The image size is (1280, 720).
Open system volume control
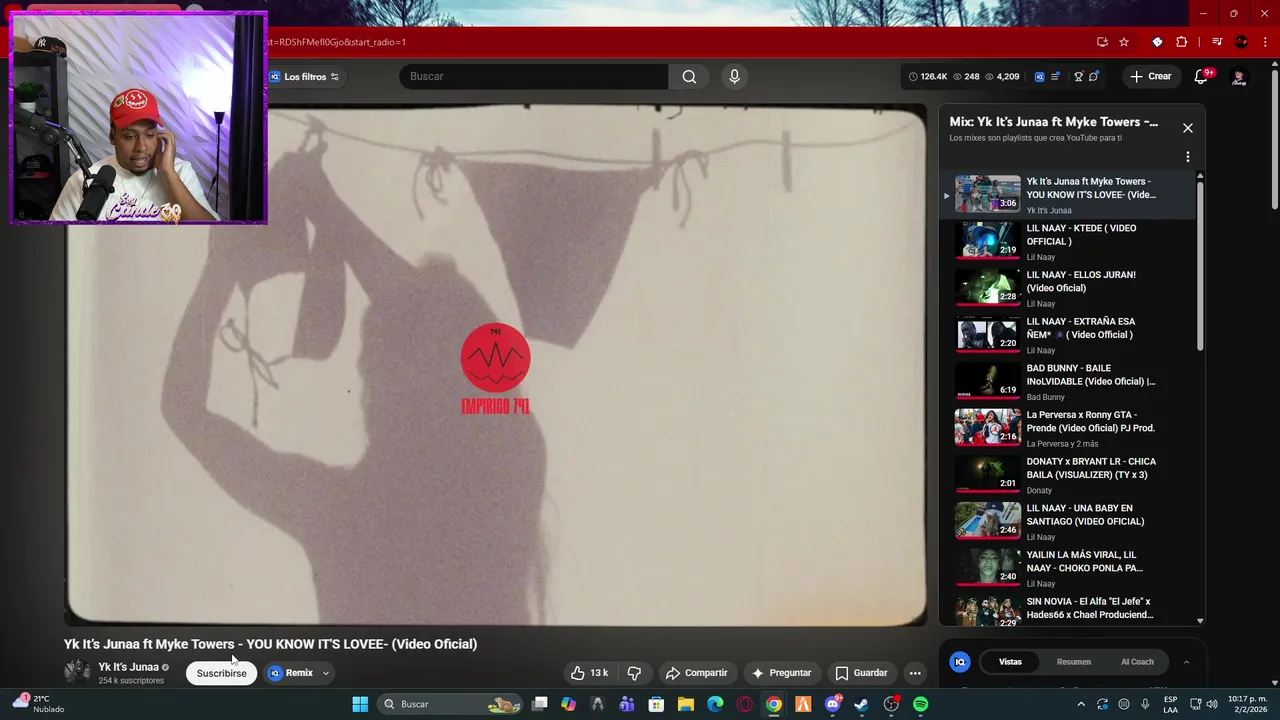tap(1212, 704)
